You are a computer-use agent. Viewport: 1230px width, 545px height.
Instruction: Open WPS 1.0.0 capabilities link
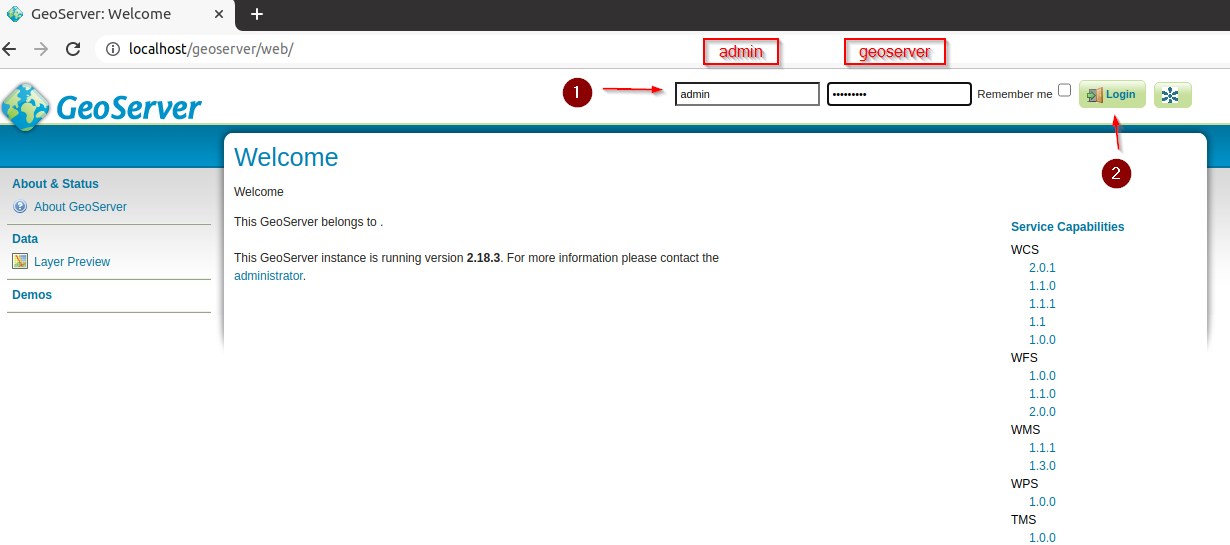1042,502
